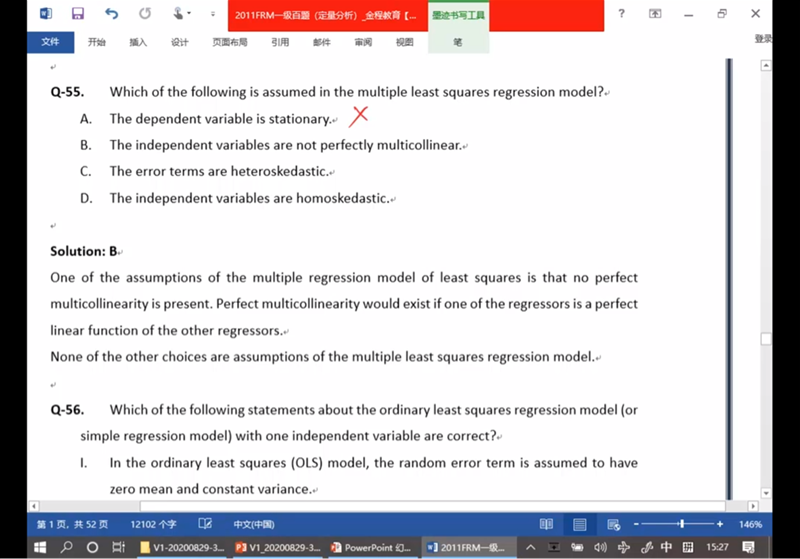Image resolution: width=800 pixels, height=559 pixels.
Task: Click the 'Q-56.' question label
Action: pyautogui.click(x=67, y=410)
